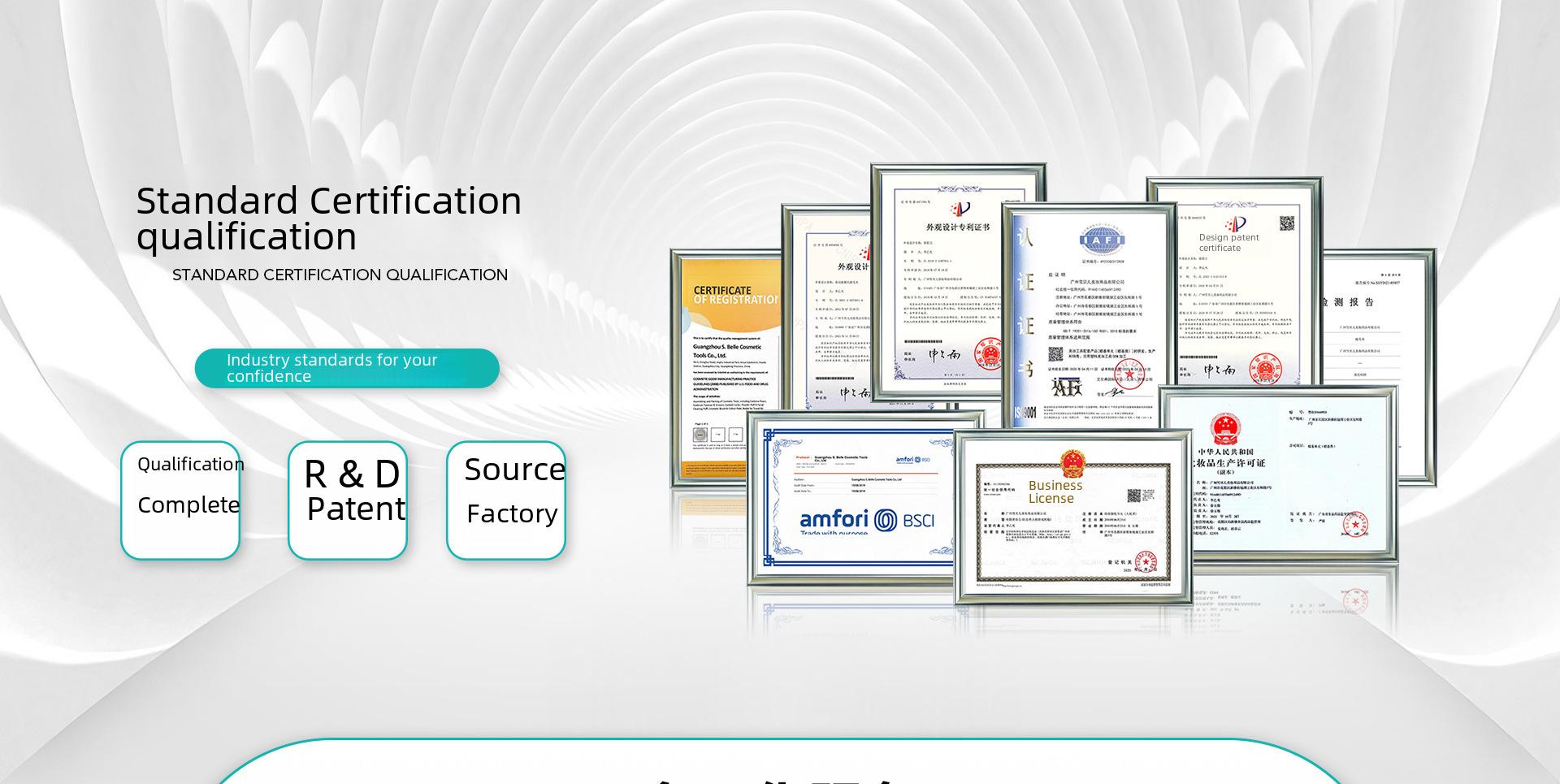
Task: Open the IAF certification framed document
Action: point(1089,317)
